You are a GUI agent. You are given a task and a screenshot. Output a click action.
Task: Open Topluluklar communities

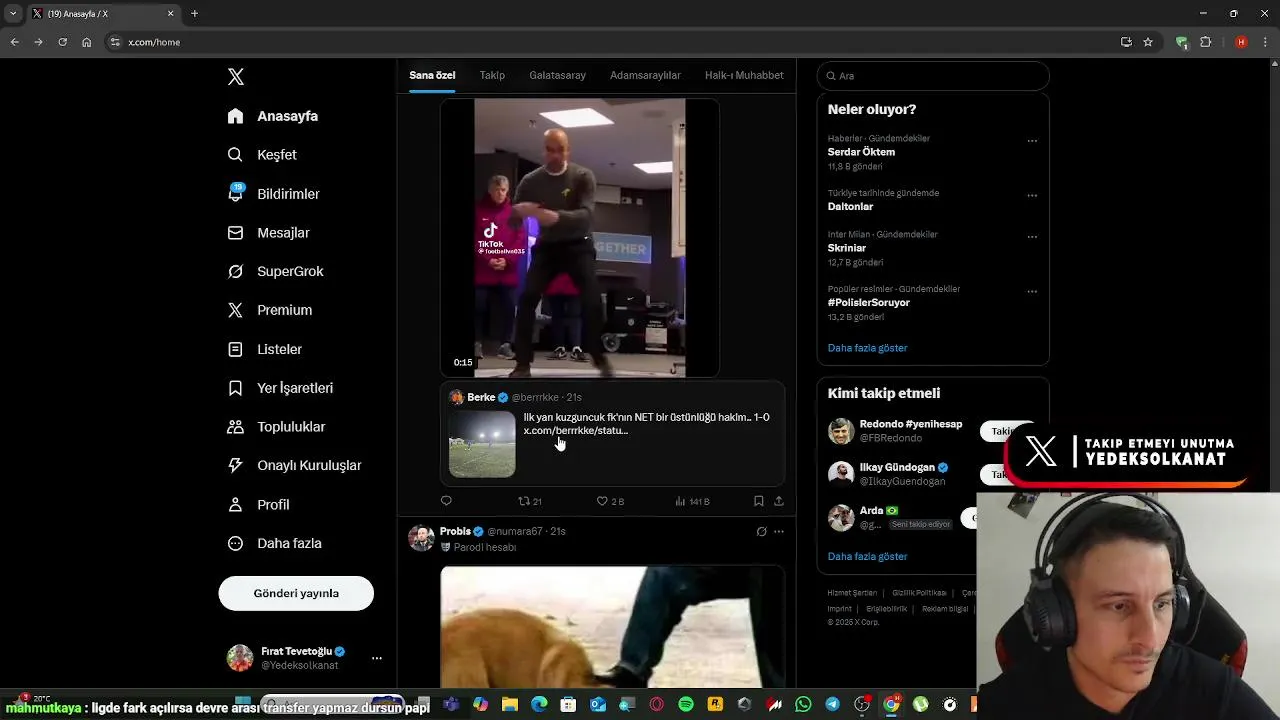pyautogui.click(x=276, y=427)
